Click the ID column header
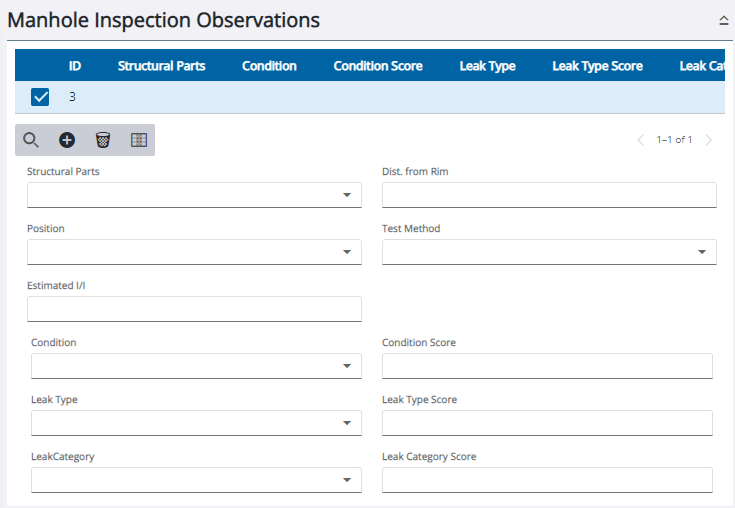 [x=75, y=66]
